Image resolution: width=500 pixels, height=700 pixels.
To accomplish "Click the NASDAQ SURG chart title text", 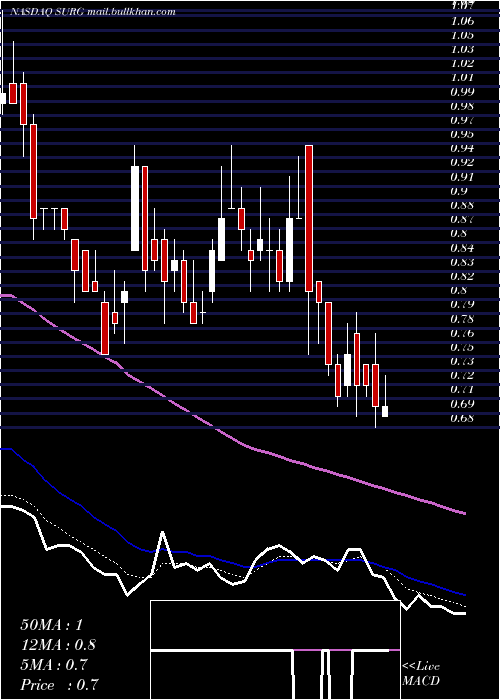I will [x=92, y=12].
